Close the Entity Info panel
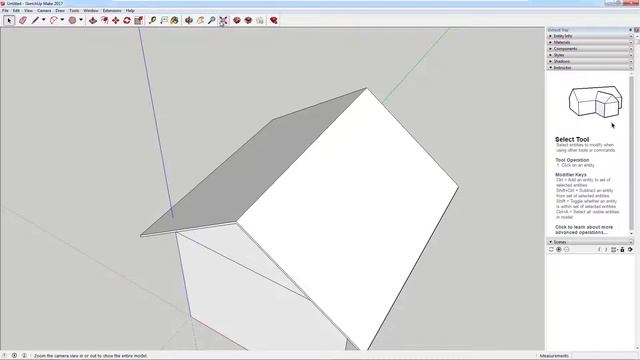The width and height of the screenshot is (640, 360). pos(631,36)
